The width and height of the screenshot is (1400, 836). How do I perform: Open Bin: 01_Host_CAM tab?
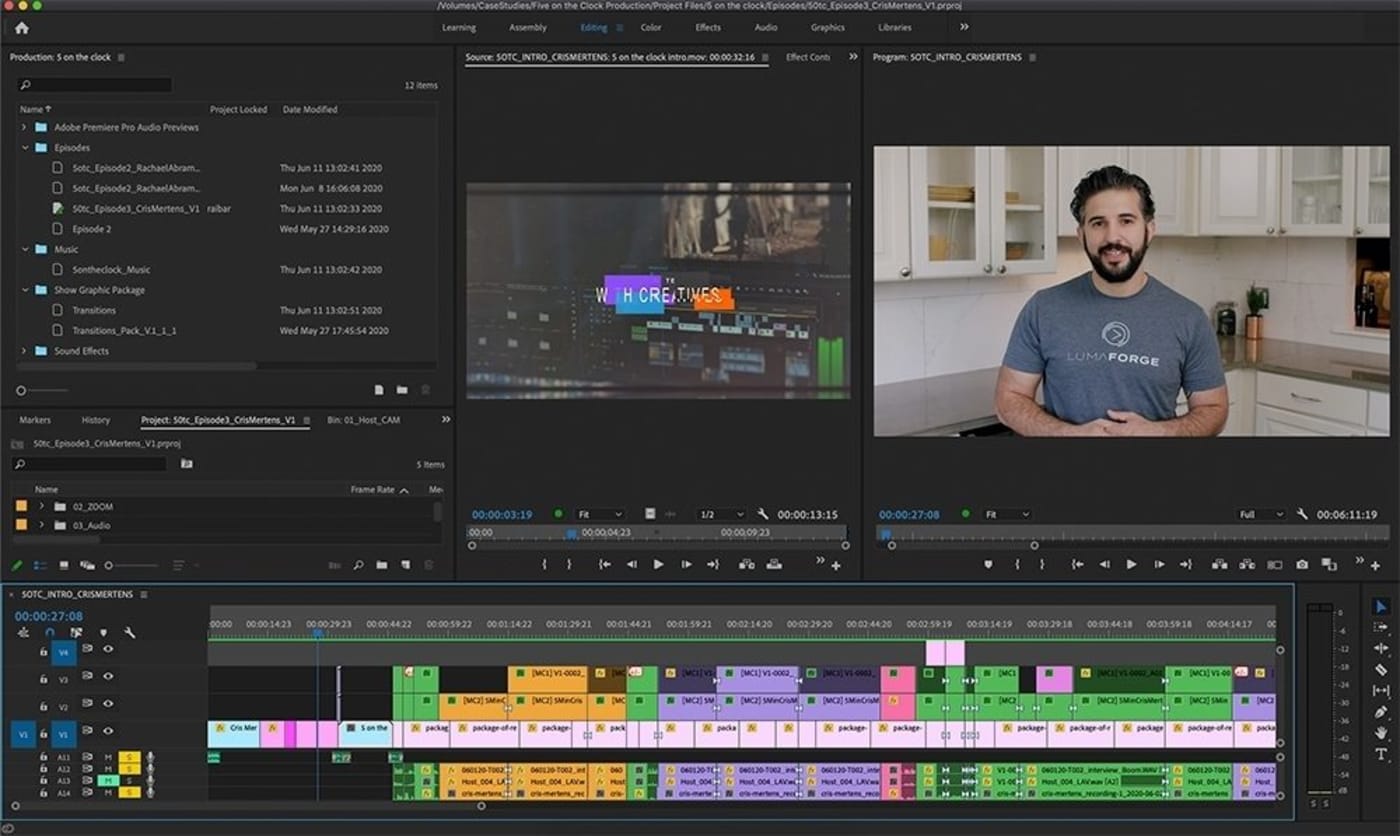[363, 420]
